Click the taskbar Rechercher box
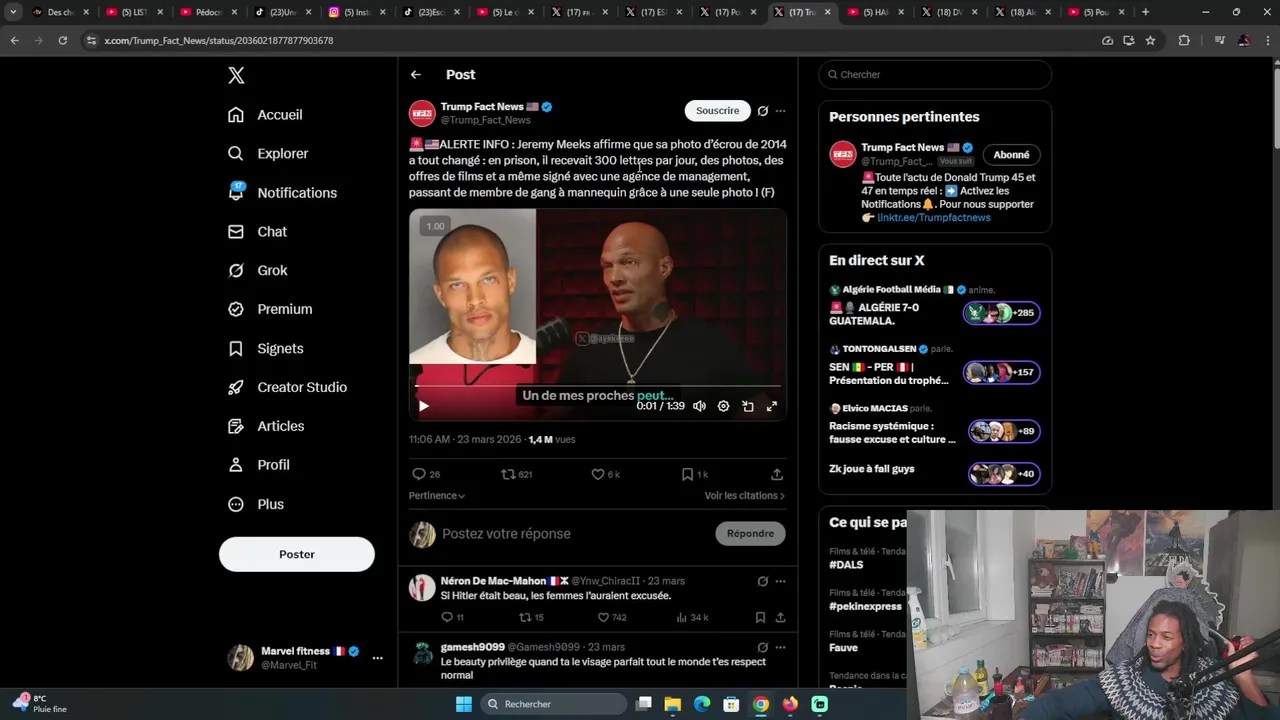 pyautogui.click(x=553, y=704)
